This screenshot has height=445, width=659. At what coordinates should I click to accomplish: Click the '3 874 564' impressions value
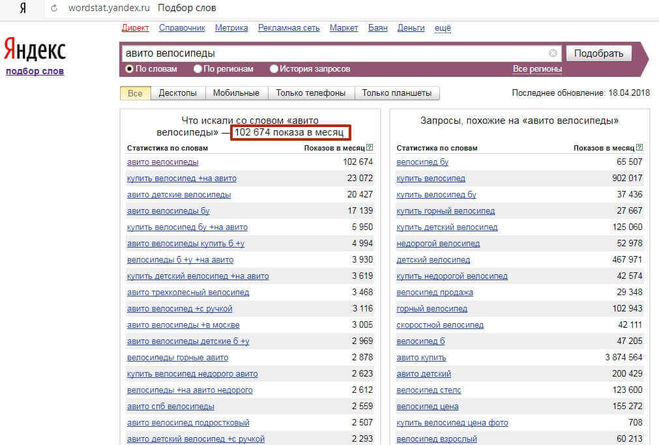624,358
